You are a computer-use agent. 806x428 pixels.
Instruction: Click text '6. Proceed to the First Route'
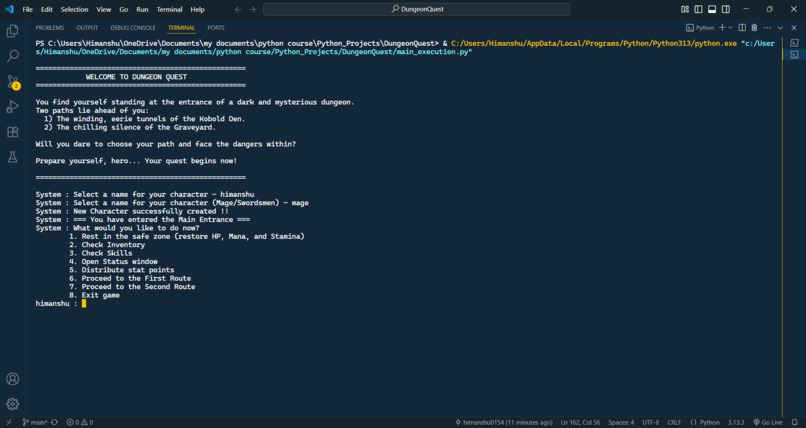point(130,278)
